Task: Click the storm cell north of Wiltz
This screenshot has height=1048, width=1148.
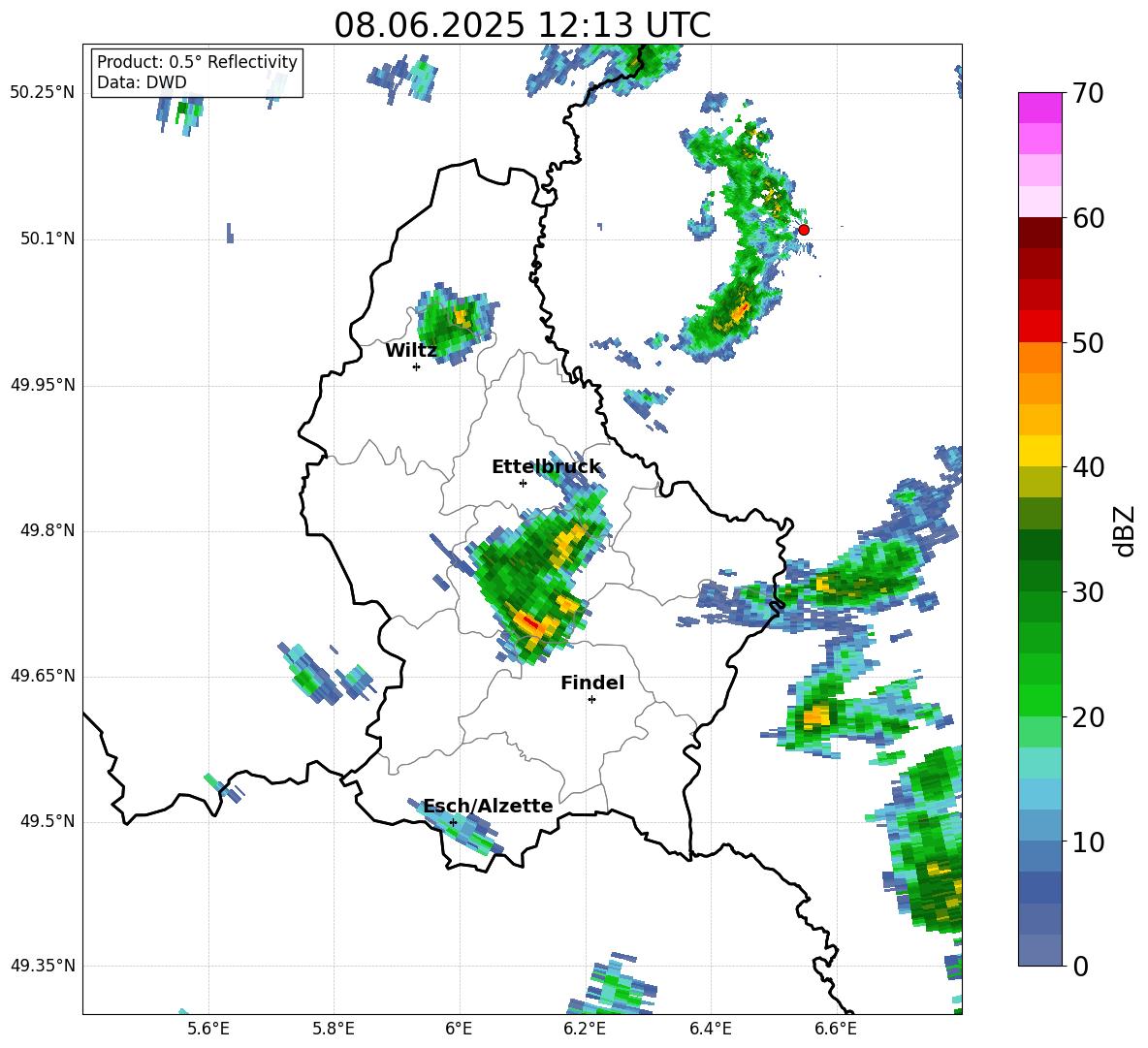Action: 457,323
